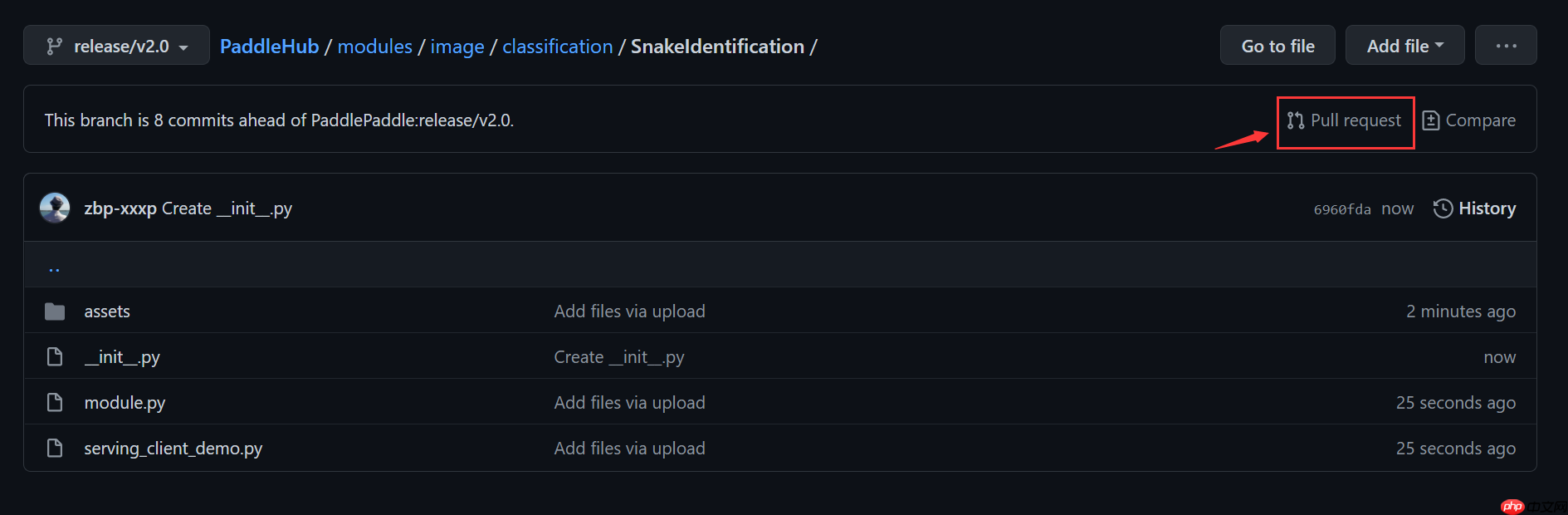1568x515 pixels.
Task: Open the serving_client_demo.py file
Action: tap(173, 449)
